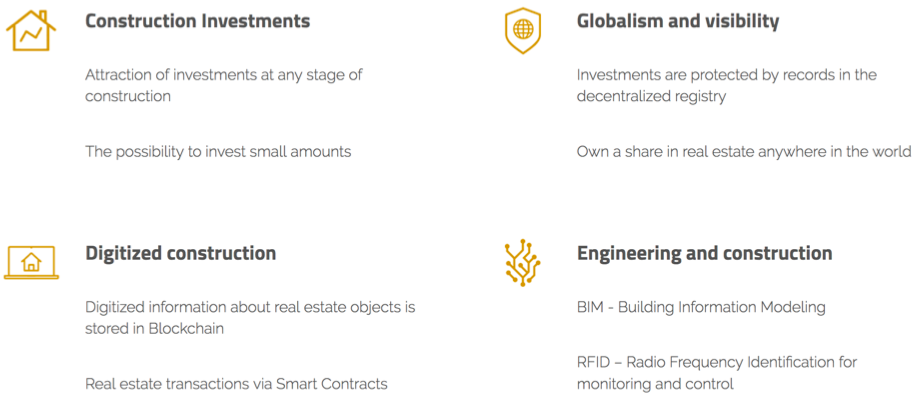Click the circuit tree icon

pos(522,262)
